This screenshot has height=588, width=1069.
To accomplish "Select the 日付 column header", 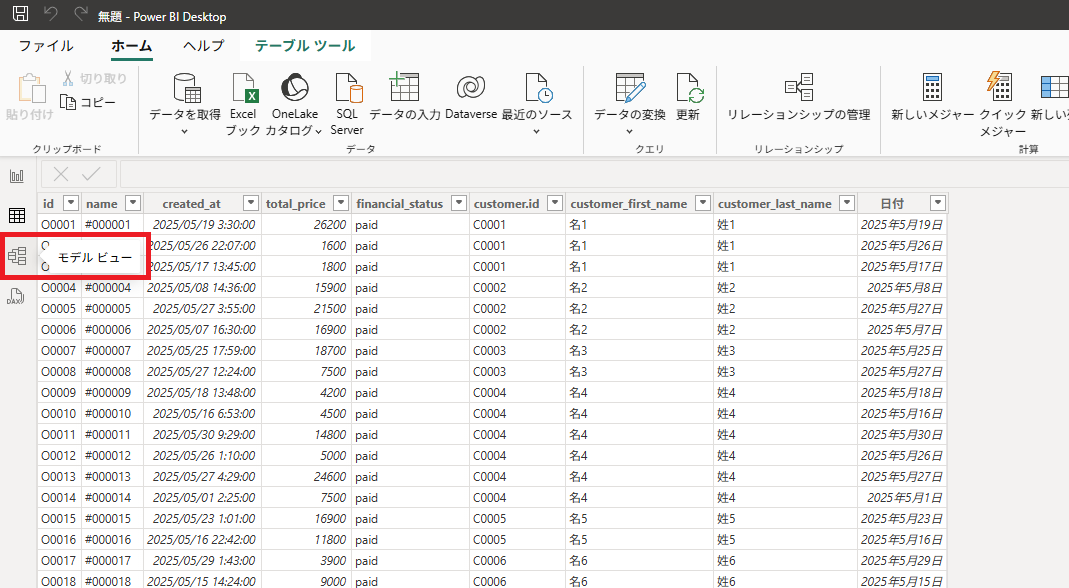I will pos(892,204).
